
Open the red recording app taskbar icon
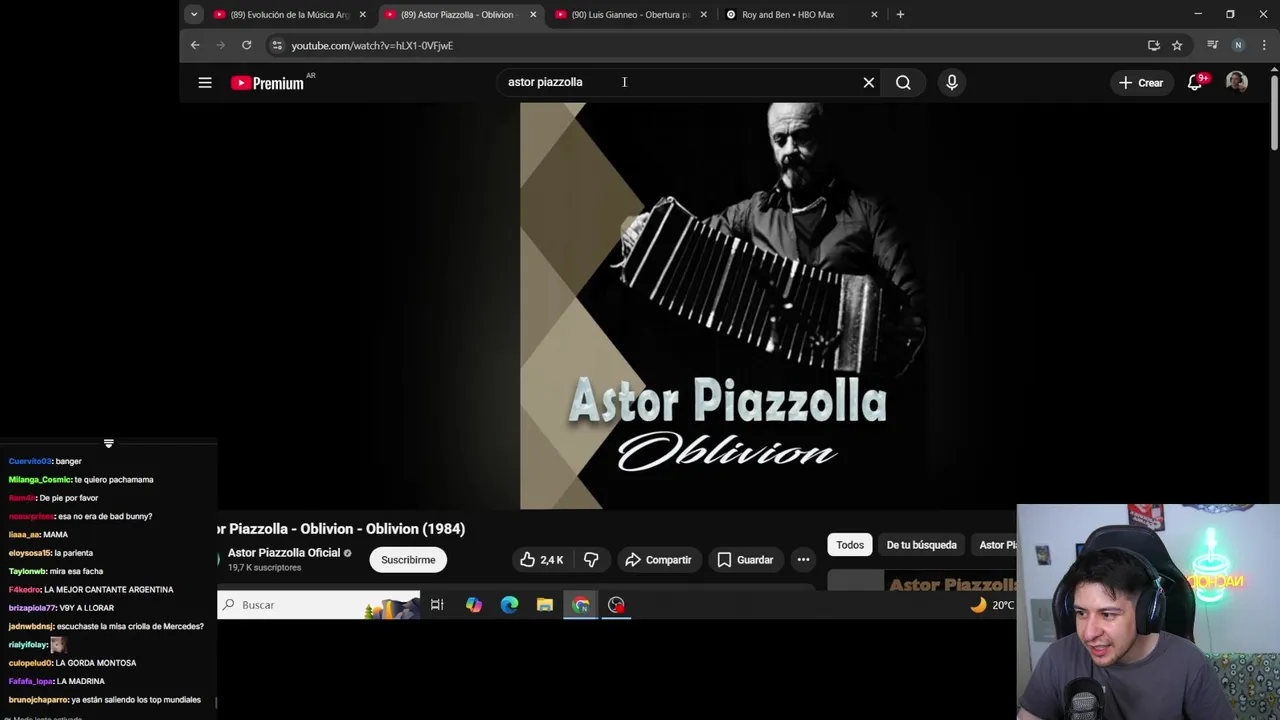616,605
